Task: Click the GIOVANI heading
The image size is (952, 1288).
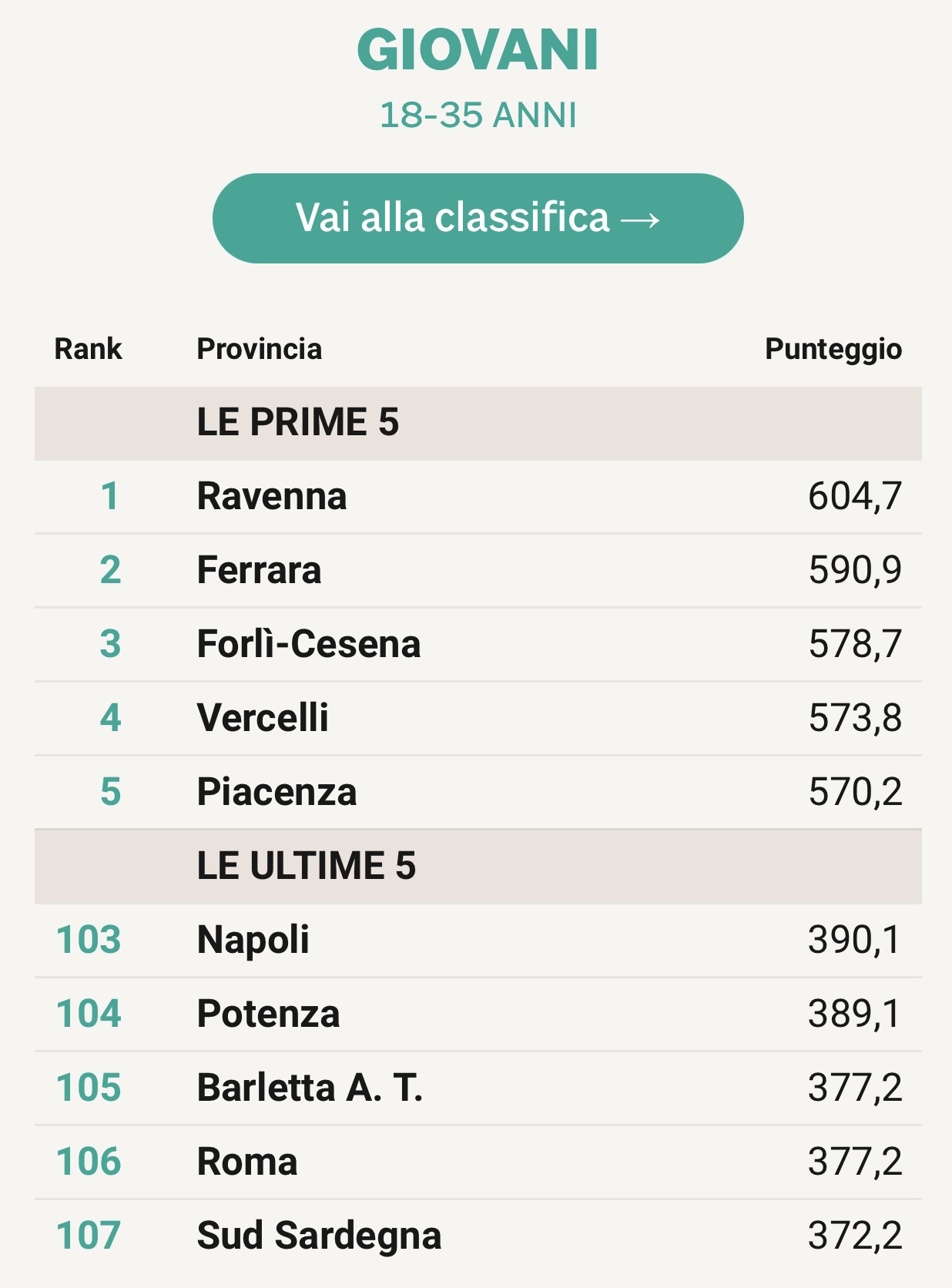Action: pyautogui.click(x=478, y=51)
